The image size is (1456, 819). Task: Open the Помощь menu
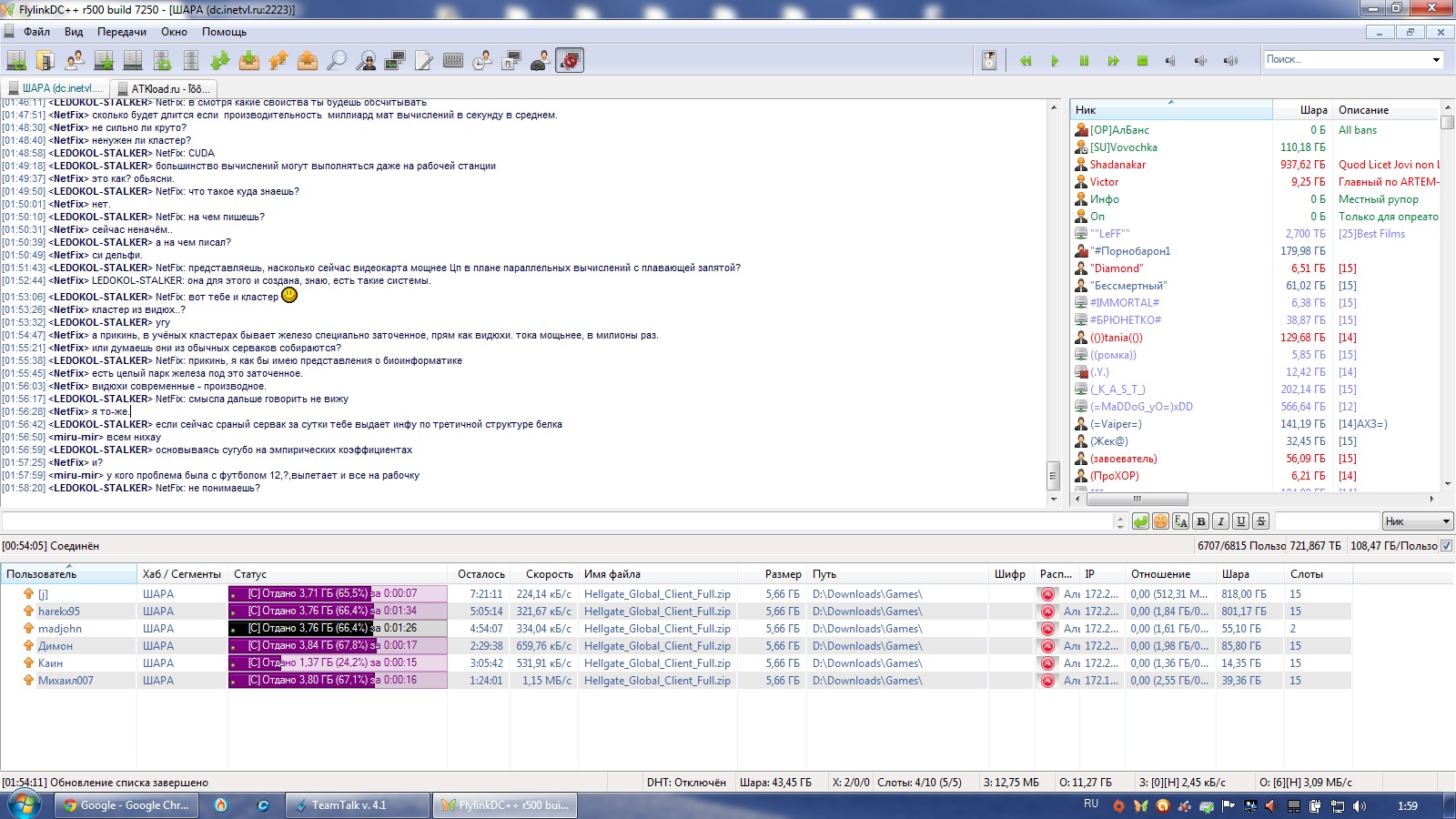224,32
